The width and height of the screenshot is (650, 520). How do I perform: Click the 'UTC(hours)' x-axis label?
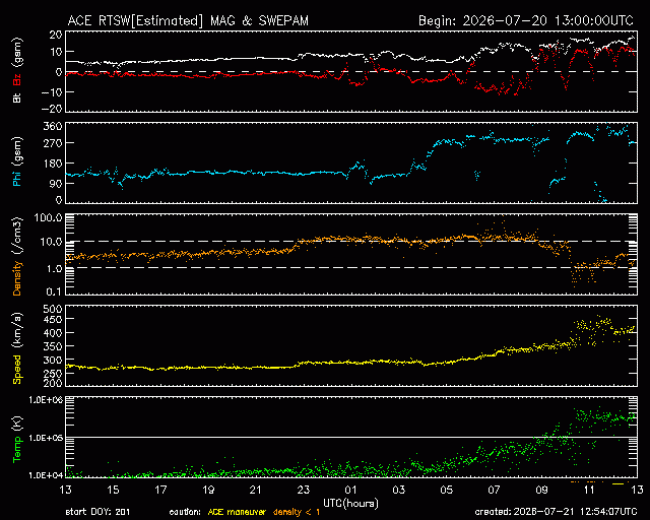click(x=351, y=504)
